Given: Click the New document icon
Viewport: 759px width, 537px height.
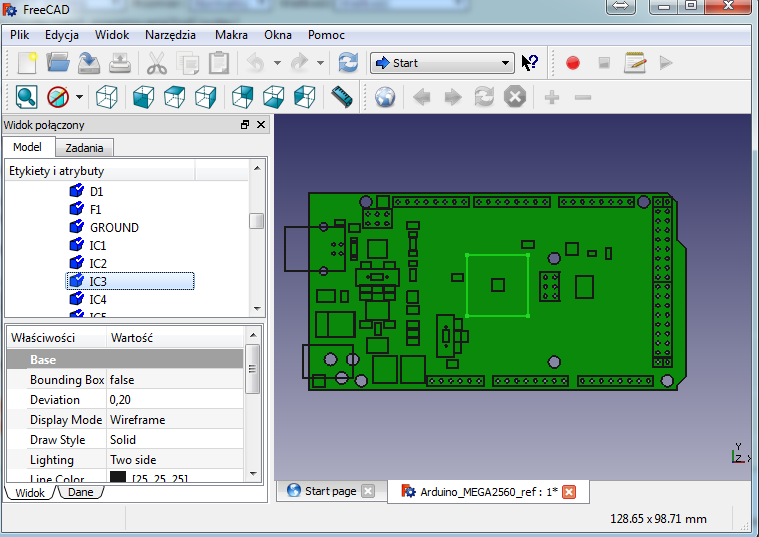Looking at the screenshot, I should point(27,63).
